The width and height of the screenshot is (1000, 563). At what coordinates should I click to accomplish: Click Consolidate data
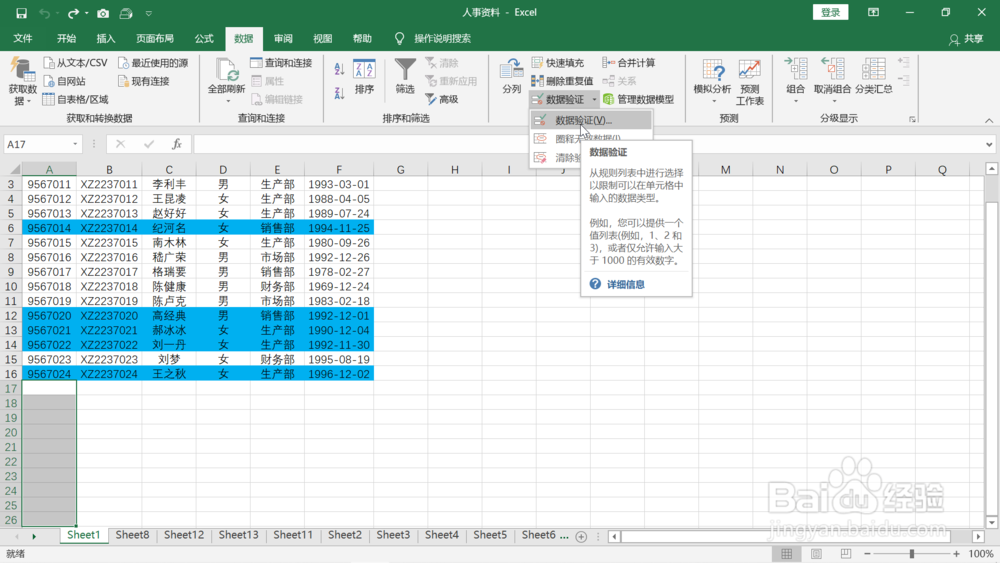[x=629, y=62]
